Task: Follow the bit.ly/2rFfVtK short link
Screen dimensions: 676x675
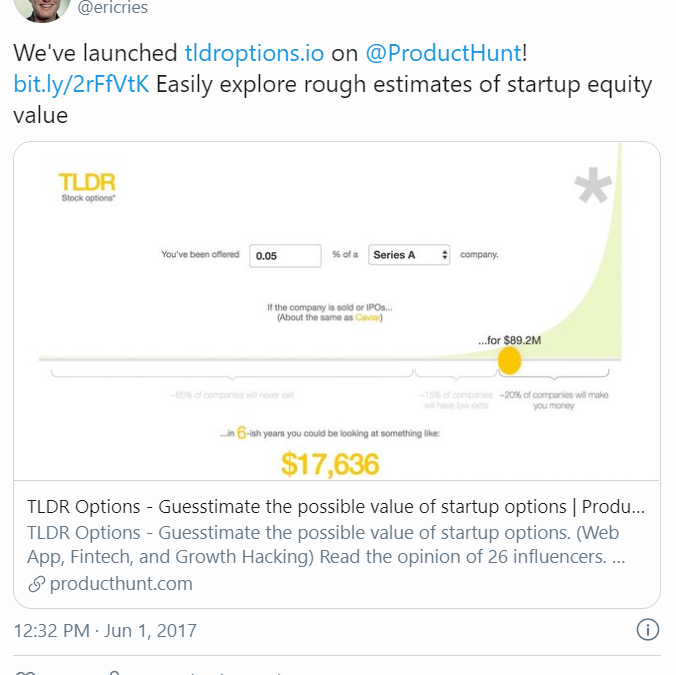Action: (x=82, y=84)
